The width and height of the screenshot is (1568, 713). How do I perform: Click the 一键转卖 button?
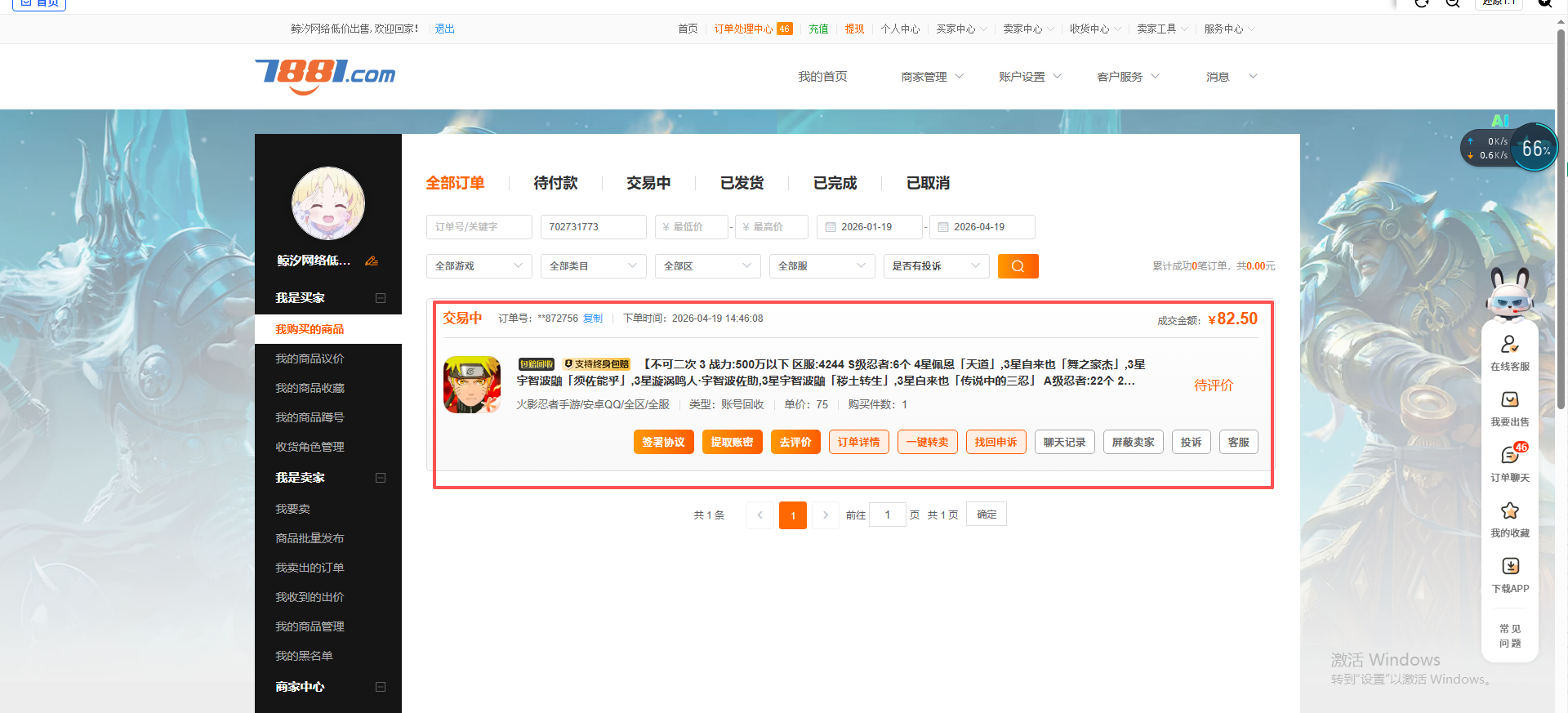[928, 442]
